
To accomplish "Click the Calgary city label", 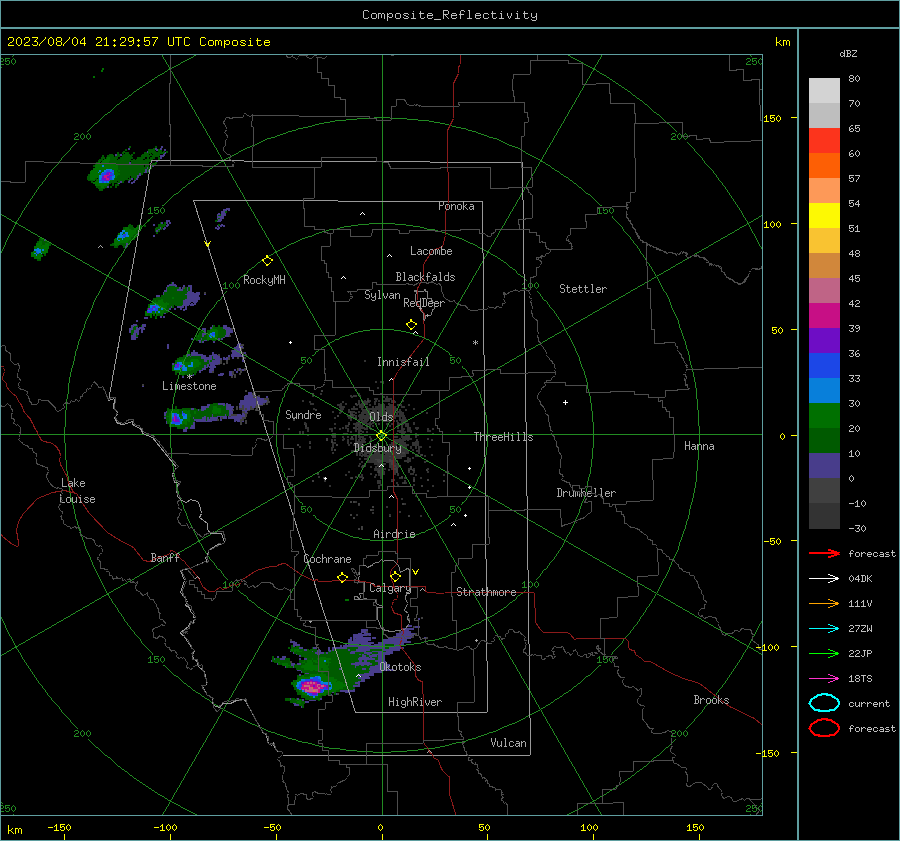I will [390, 588].
